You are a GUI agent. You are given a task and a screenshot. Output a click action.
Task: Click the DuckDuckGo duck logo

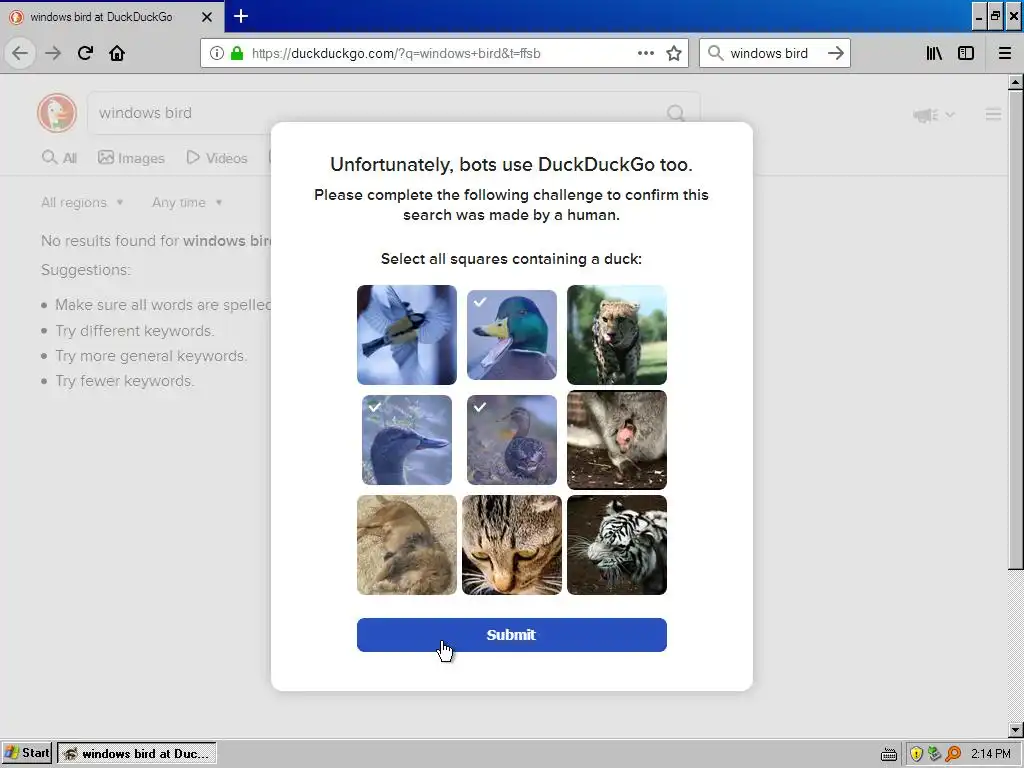[x=57, y=113]
